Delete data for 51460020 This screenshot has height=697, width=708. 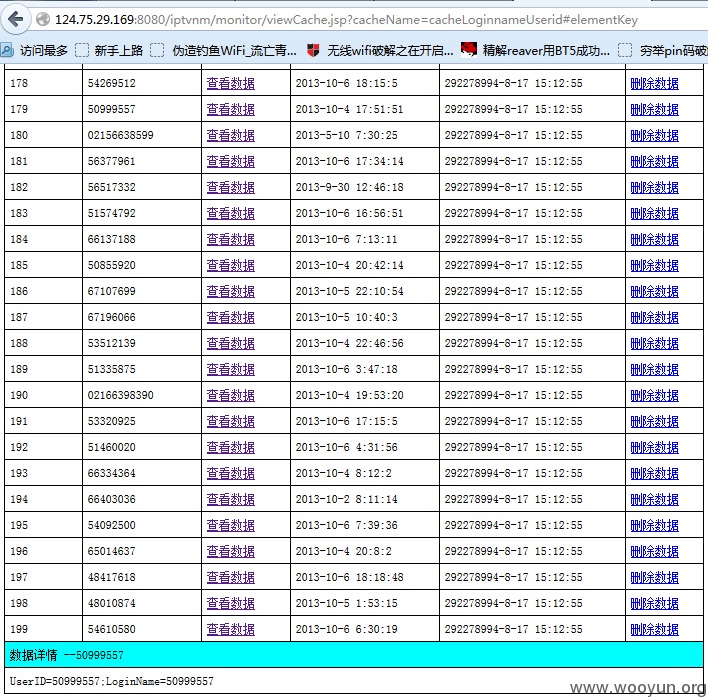point(654,447)
